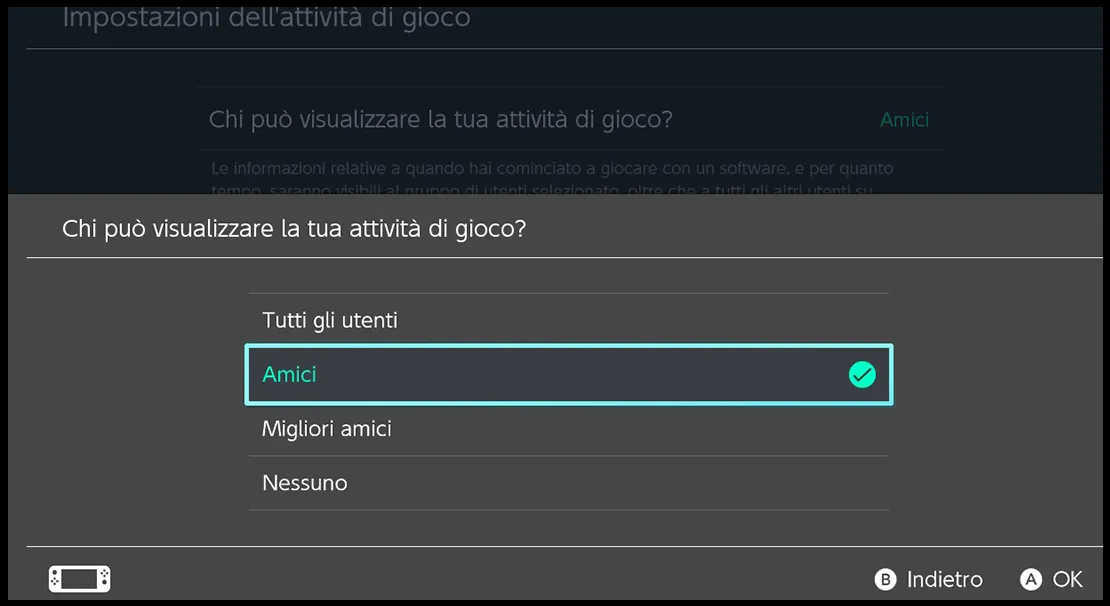Select the checkmark indicating current choice
The width and height of the screenshot is (1110, 606).
coord(861,375)
